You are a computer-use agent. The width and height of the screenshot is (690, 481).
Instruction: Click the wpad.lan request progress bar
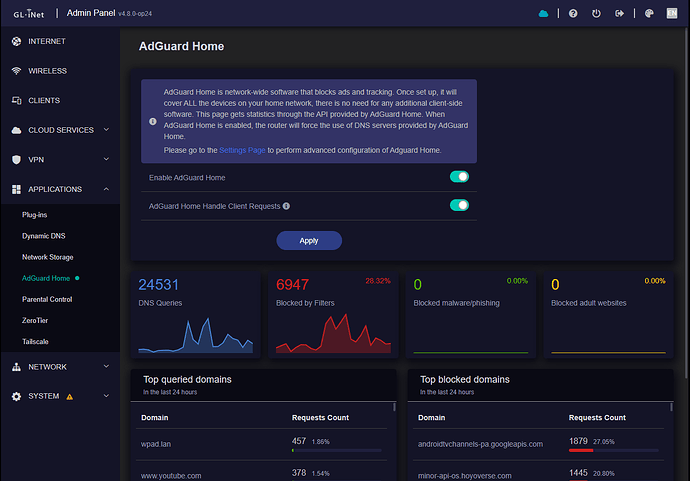[x=337, y=451]
